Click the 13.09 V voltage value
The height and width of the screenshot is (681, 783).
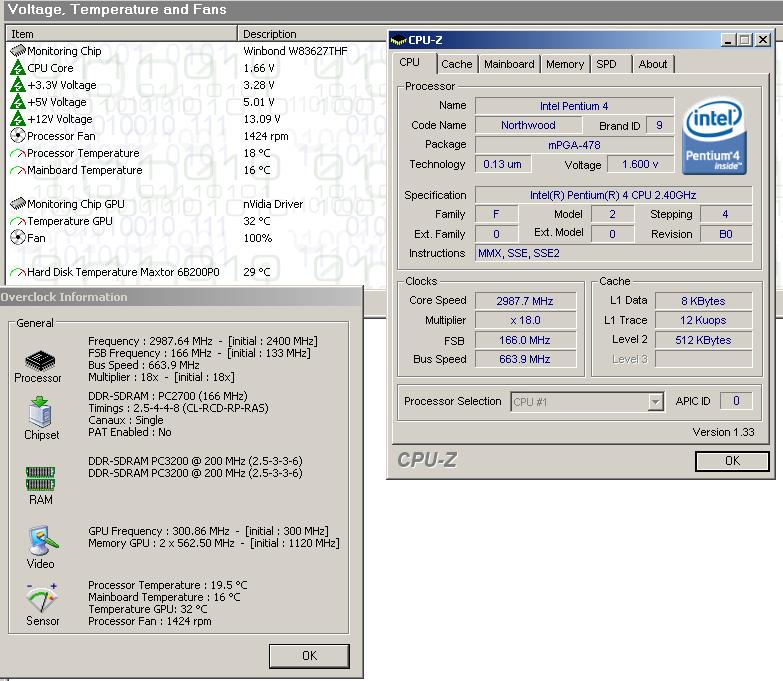pos(262,119)
